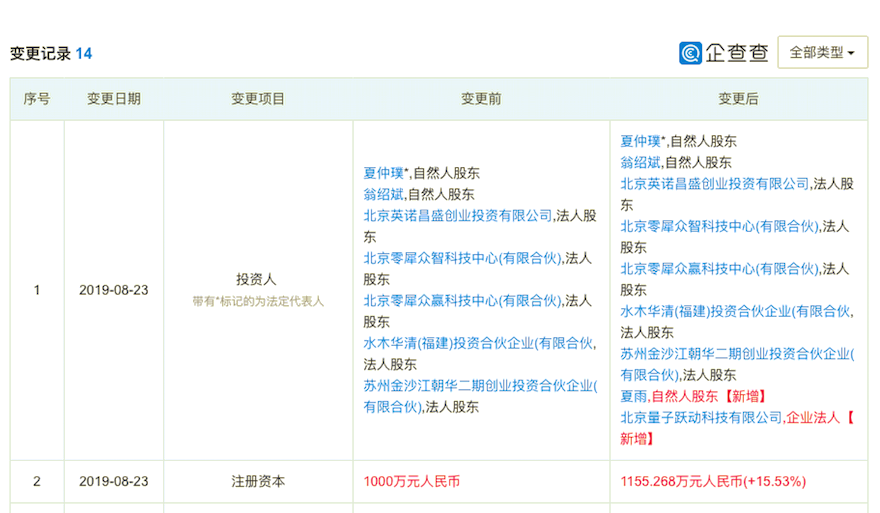Open 水木华清(福建)投资合伙企业 in 变更前 column
Screen dimensions: 880x513
pyautogui.click(x=478, y=343)
